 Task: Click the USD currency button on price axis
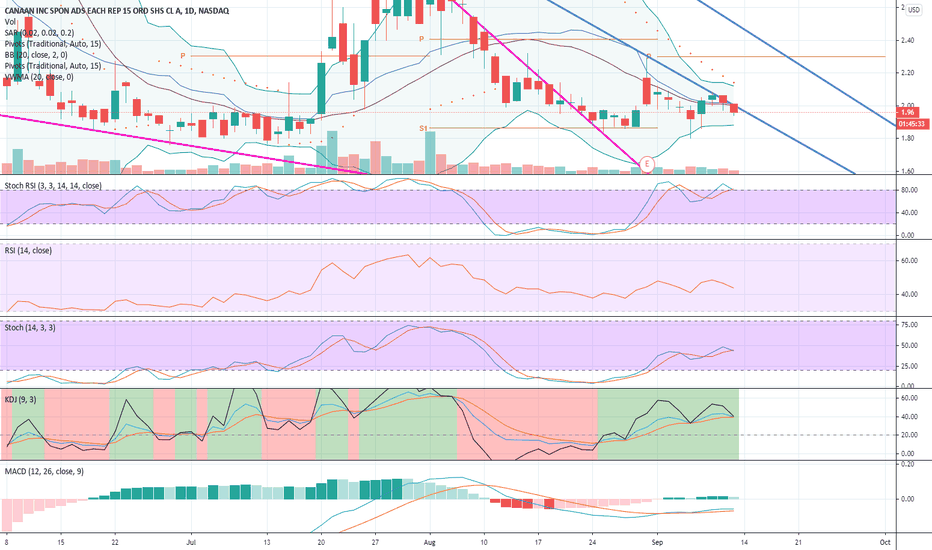914,10
